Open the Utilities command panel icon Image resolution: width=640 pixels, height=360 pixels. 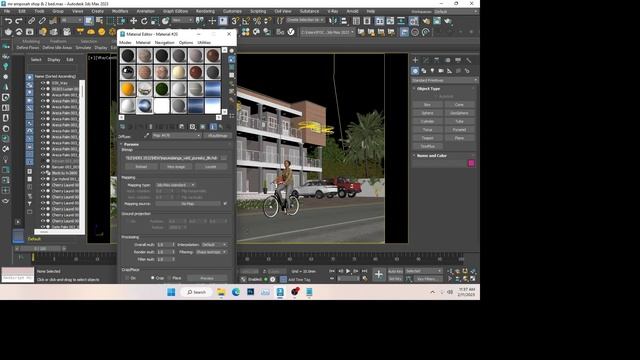[x=469, y=60]
